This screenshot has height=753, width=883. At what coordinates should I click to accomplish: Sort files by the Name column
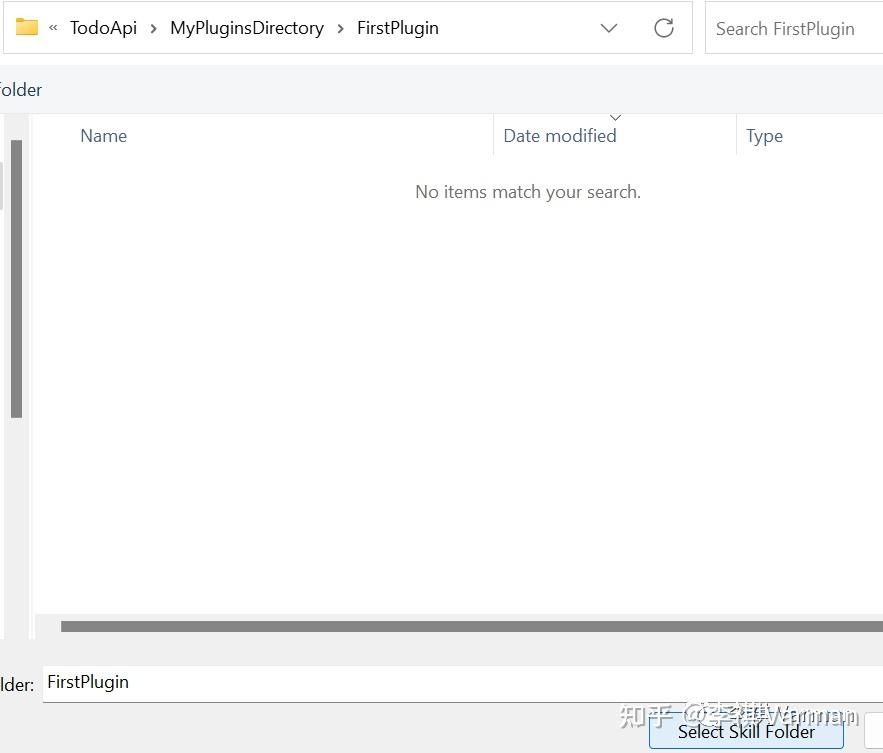click(x=103, y=136)
